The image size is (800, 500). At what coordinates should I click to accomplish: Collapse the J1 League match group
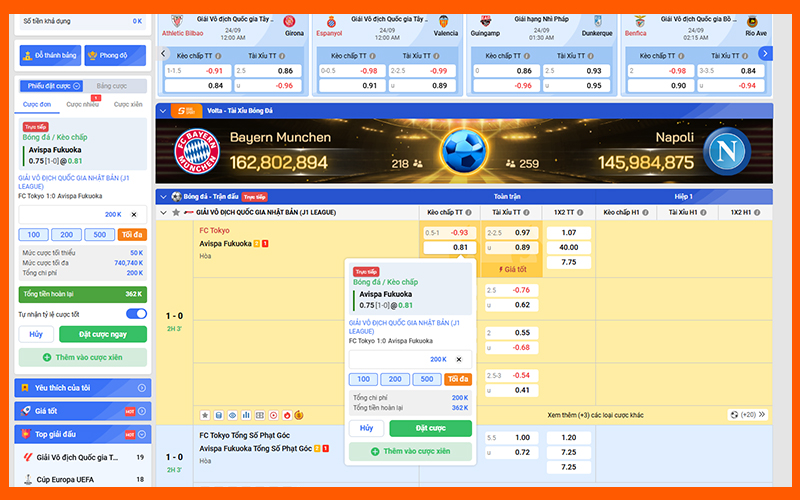tap(163, 212)
